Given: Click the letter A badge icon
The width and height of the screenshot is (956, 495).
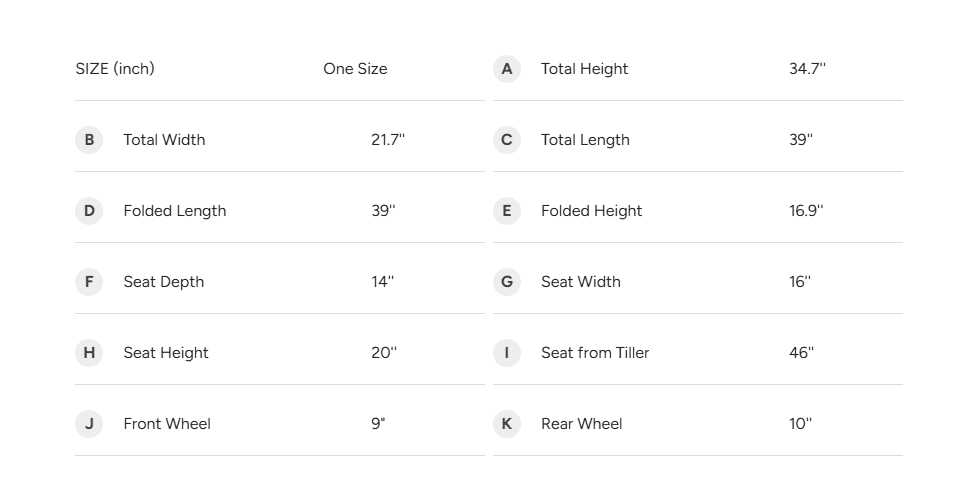Looking at the screenshot, I should pyautogui.click(x=506, y=69).
